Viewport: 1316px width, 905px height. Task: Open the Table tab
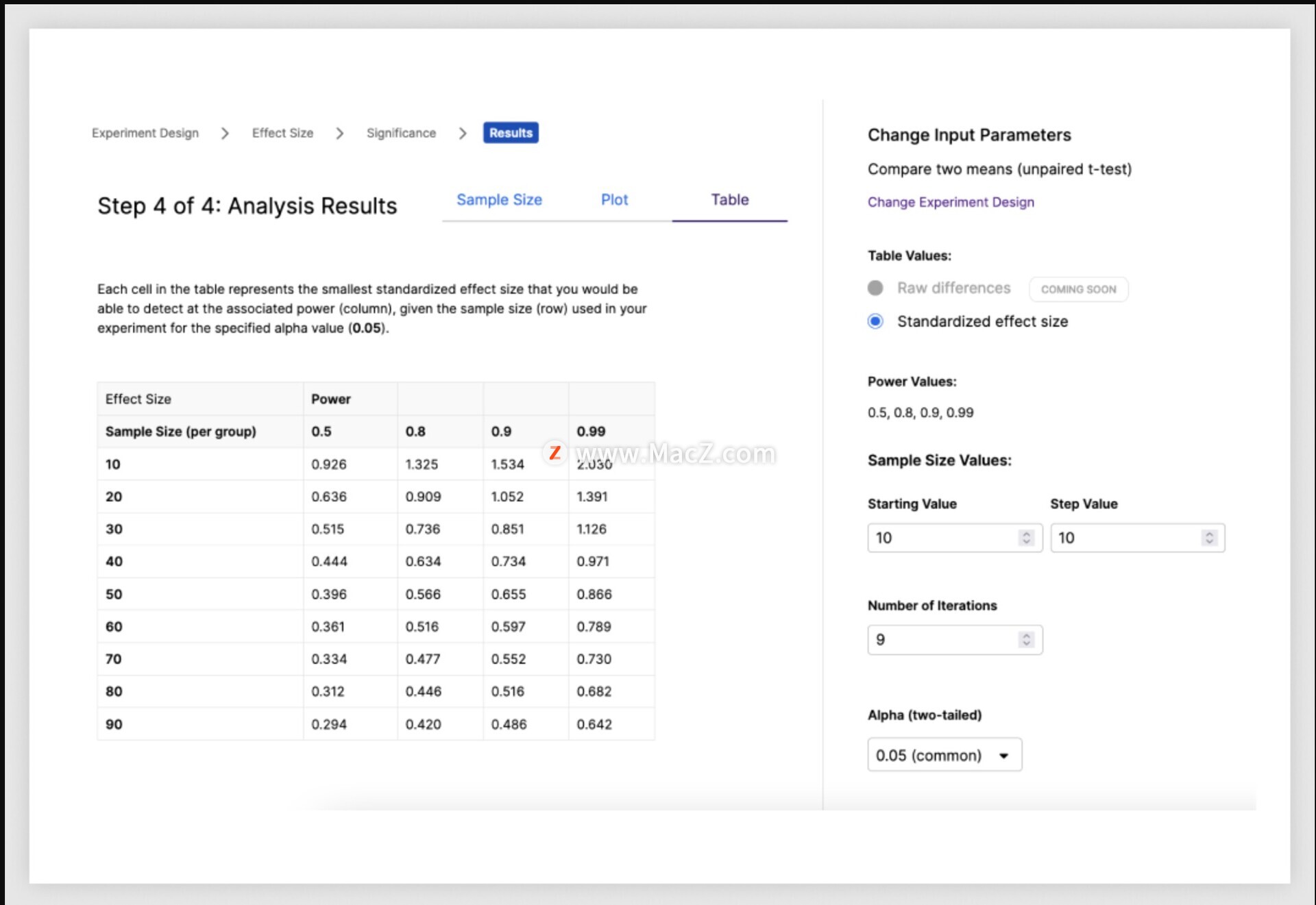729,200
